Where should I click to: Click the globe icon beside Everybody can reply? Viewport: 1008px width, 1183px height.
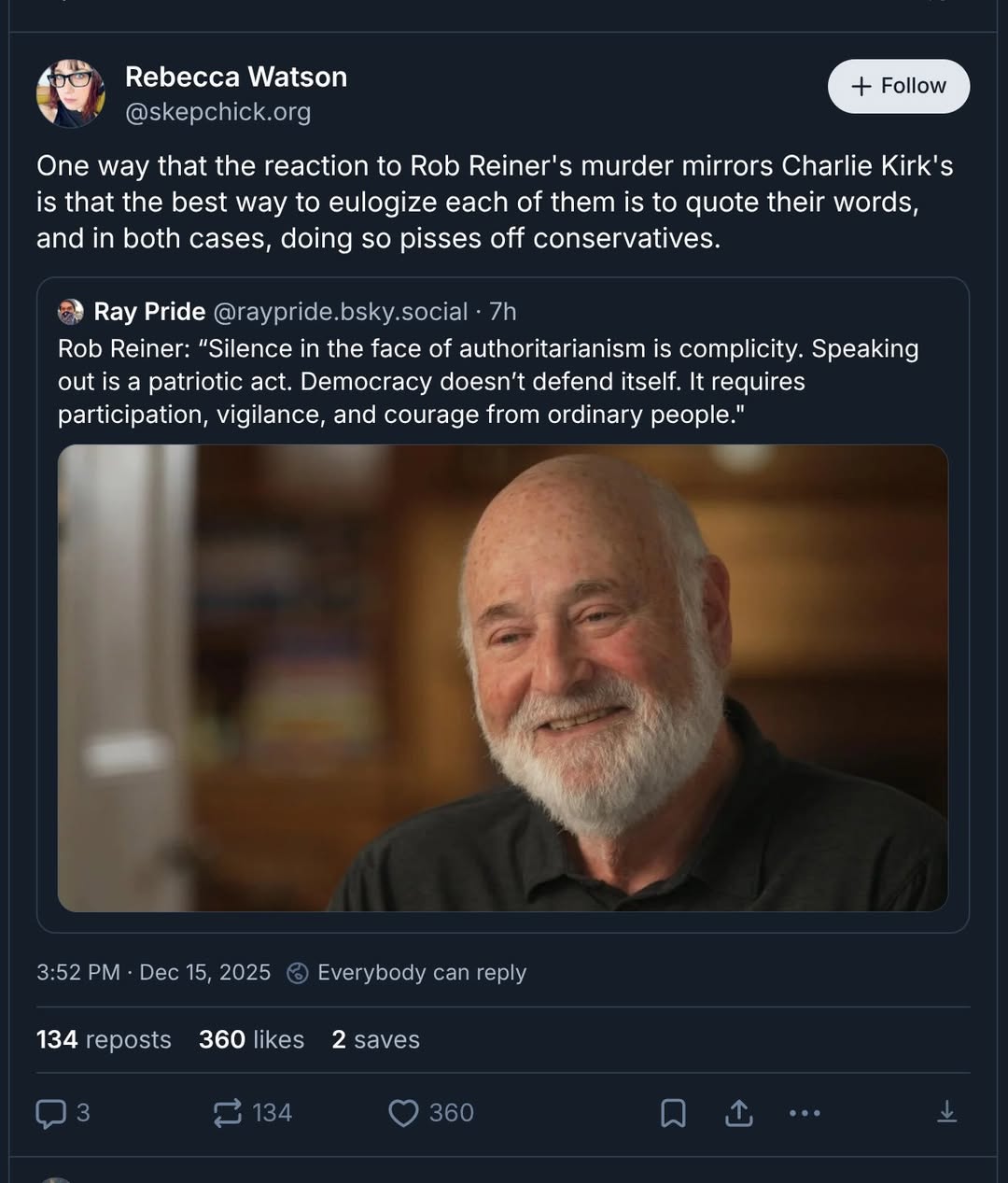(296, 973)
